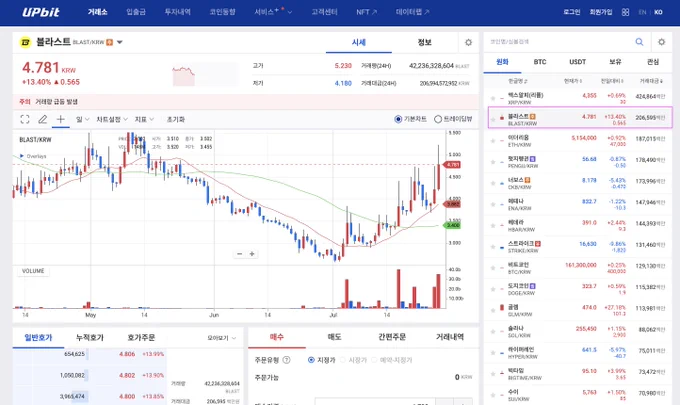Click 로그인 link
Viewport: 680px width, 405px height.
[572, 12]
